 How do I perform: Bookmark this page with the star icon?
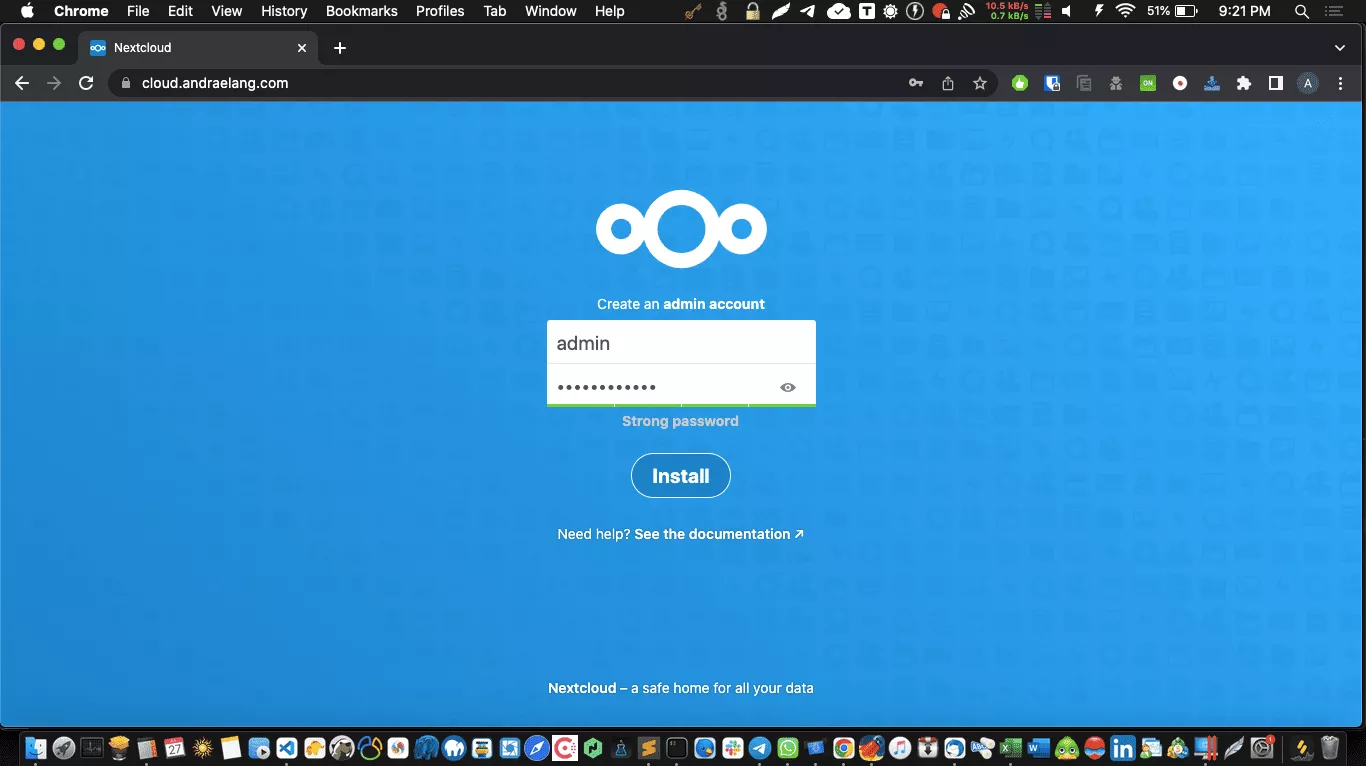[980, 83]
